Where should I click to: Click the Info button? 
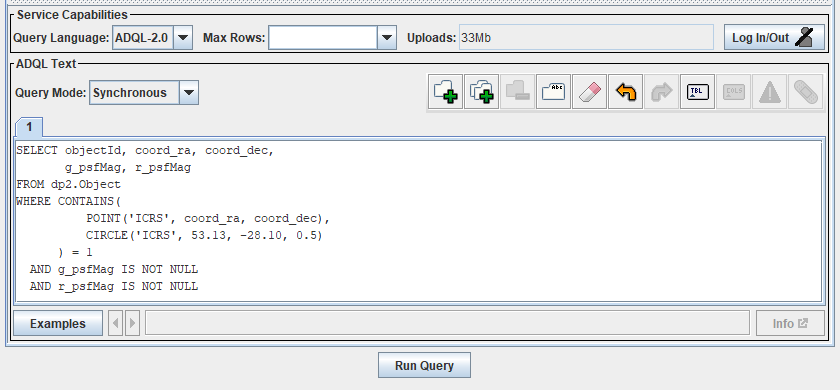click(x=790, y=324)
